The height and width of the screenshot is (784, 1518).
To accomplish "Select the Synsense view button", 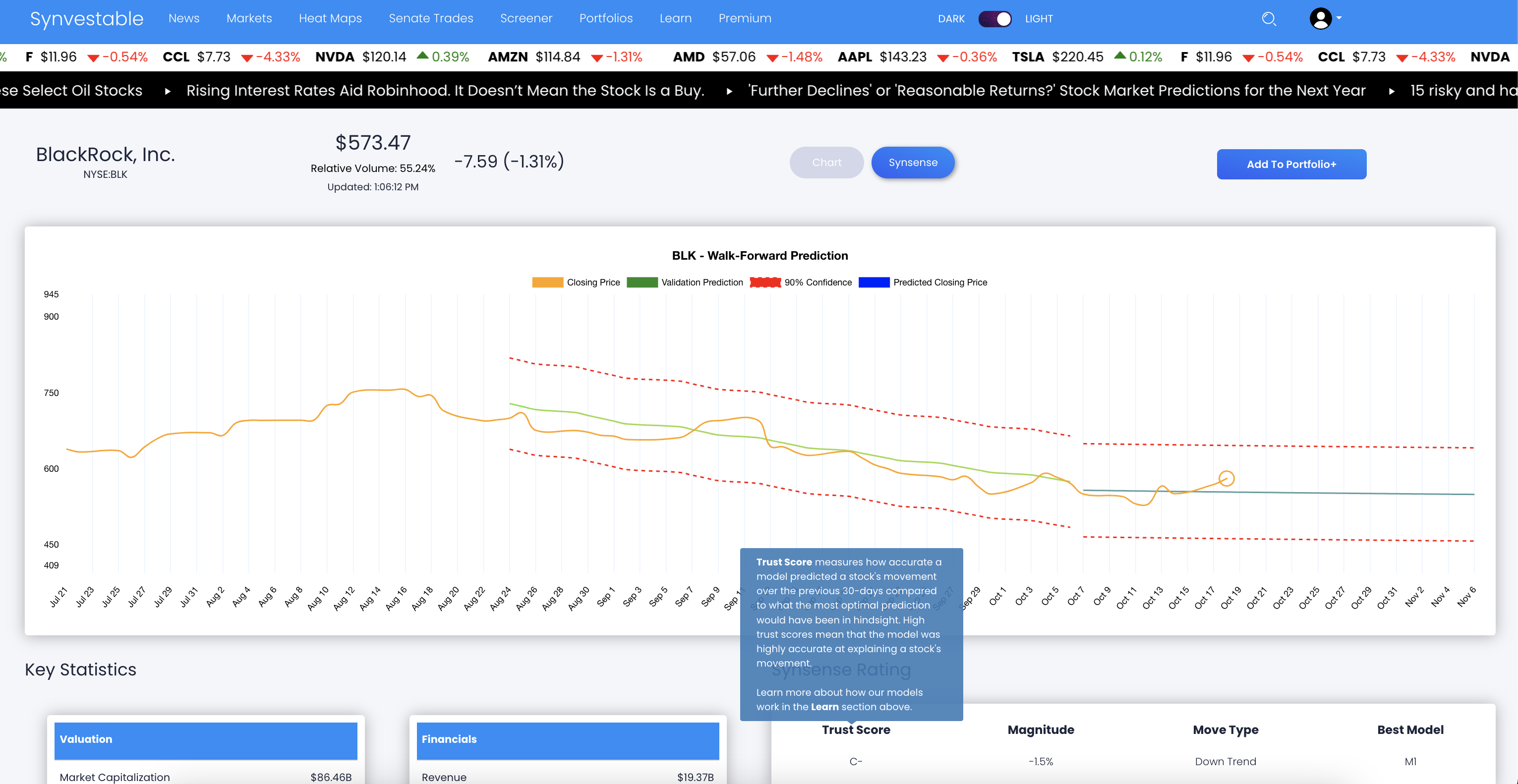I will coord(913,163).
